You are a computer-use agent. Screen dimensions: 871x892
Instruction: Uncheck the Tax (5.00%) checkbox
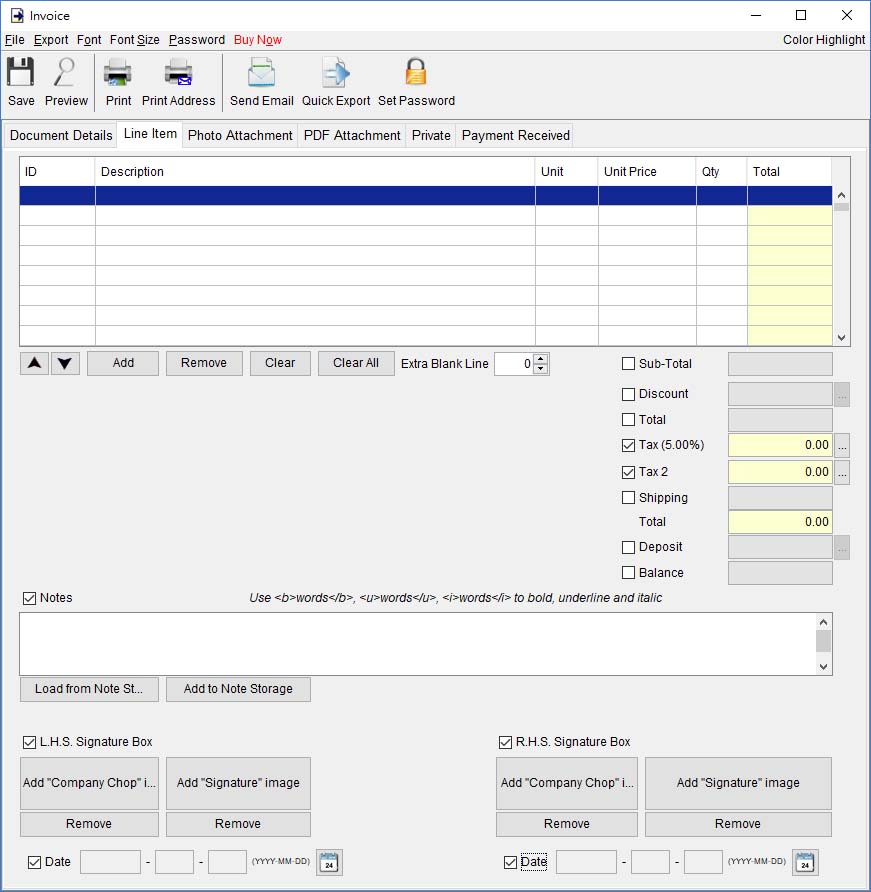[628, 445]
